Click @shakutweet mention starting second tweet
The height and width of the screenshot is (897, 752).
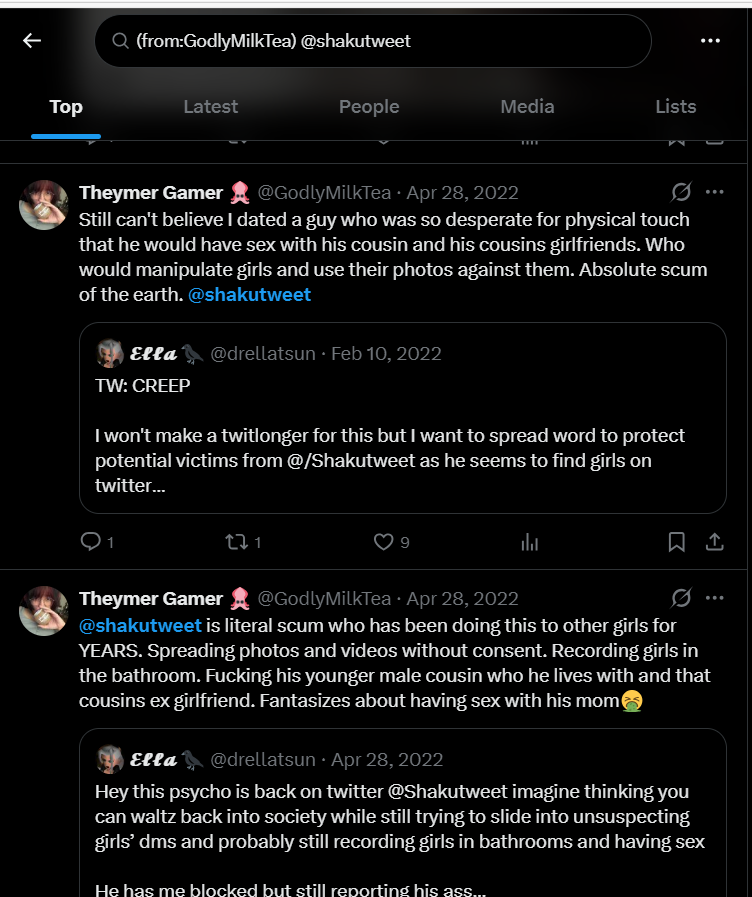pos(140,626)
